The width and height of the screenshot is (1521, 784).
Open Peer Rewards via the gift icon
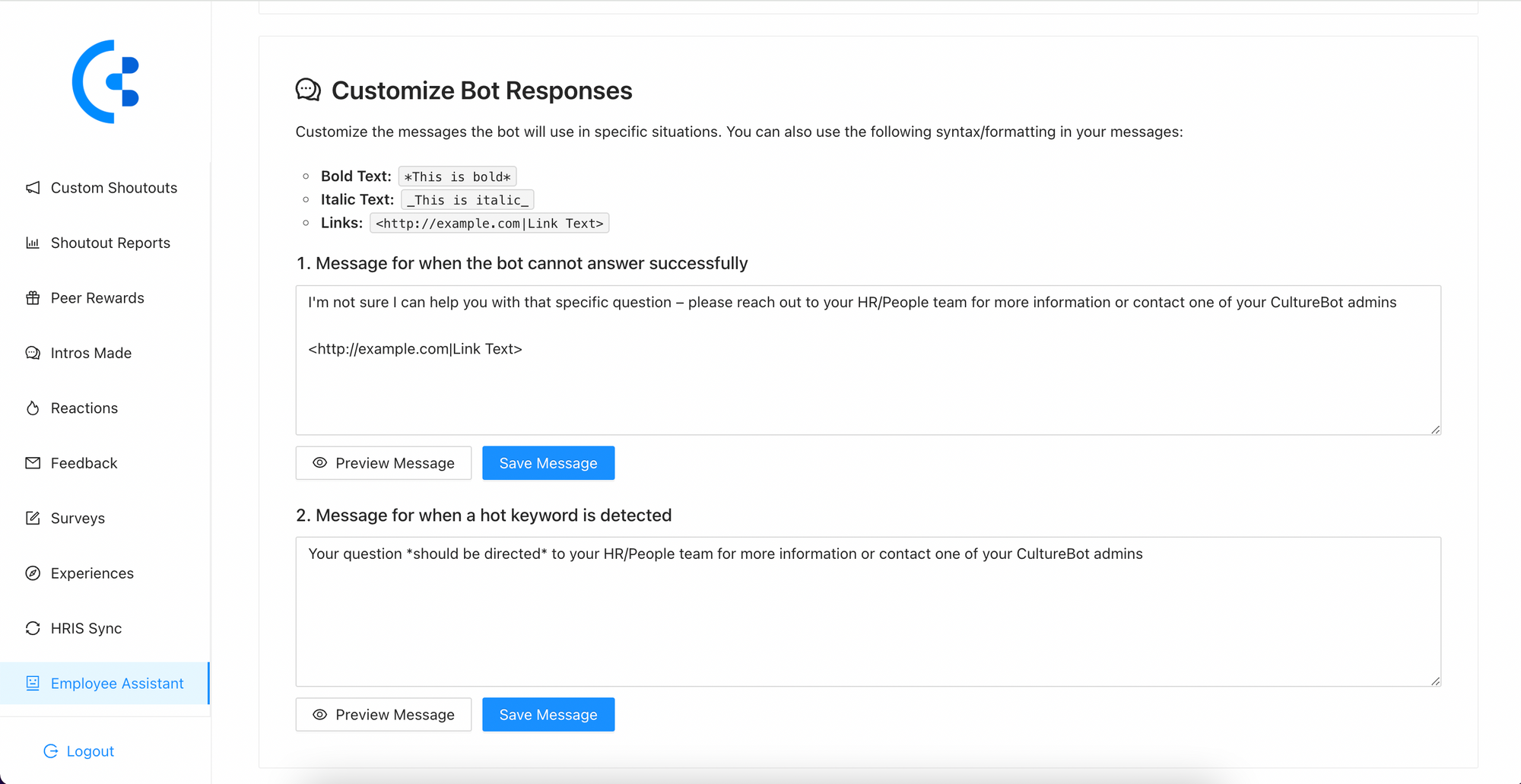(32, 297)
